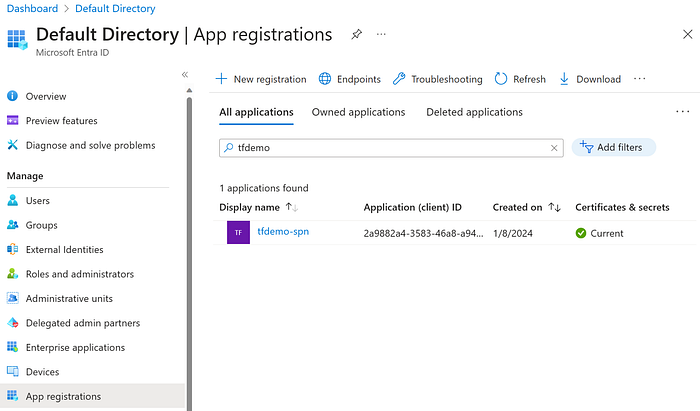
Task: Click the Troubleshooting wrench icon
Action: [x=399, y=79]
